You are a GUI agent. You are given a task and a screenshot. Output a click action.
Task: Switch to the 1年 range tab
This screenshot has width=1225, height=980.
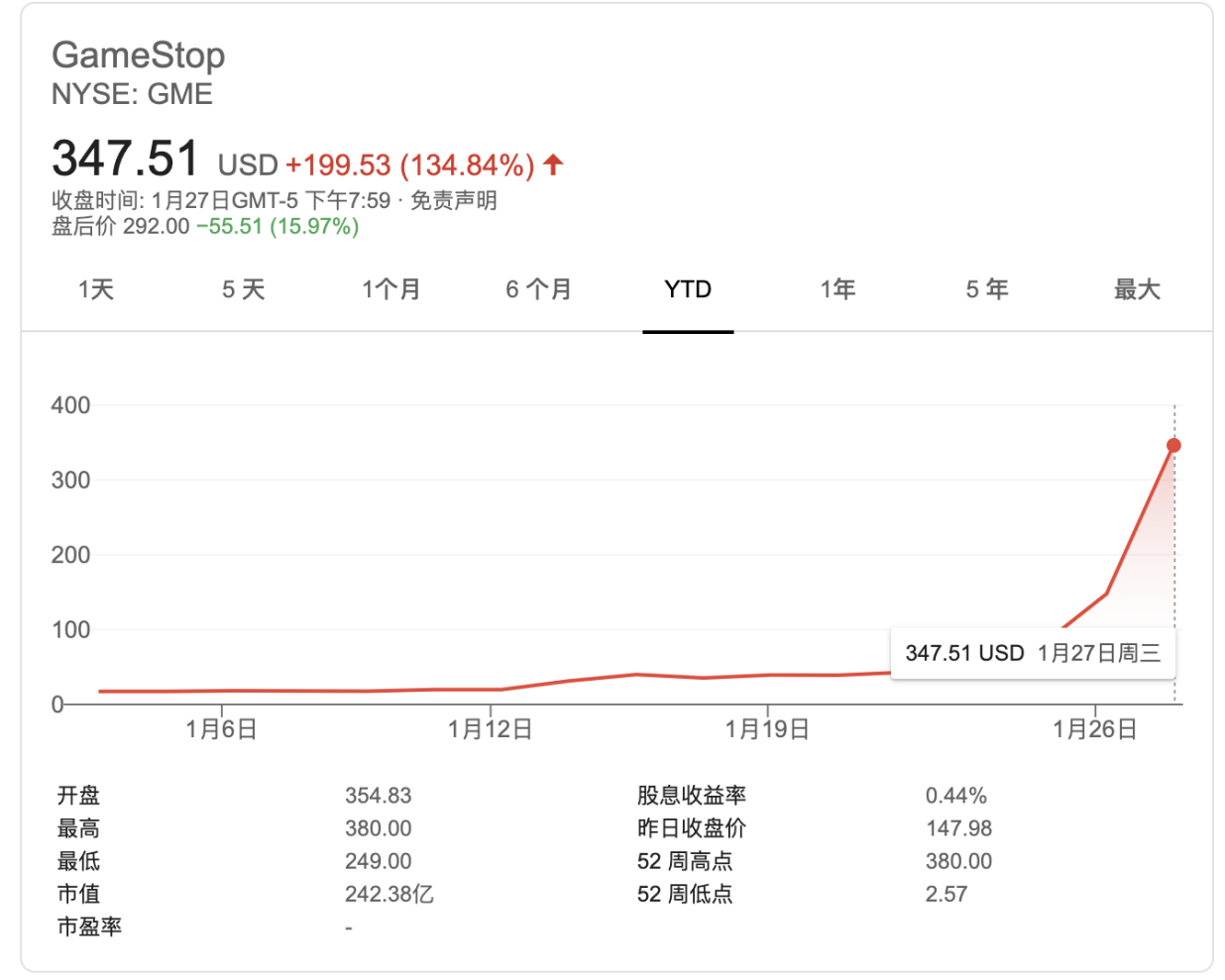pyautogui.click(x=837, y=289)
